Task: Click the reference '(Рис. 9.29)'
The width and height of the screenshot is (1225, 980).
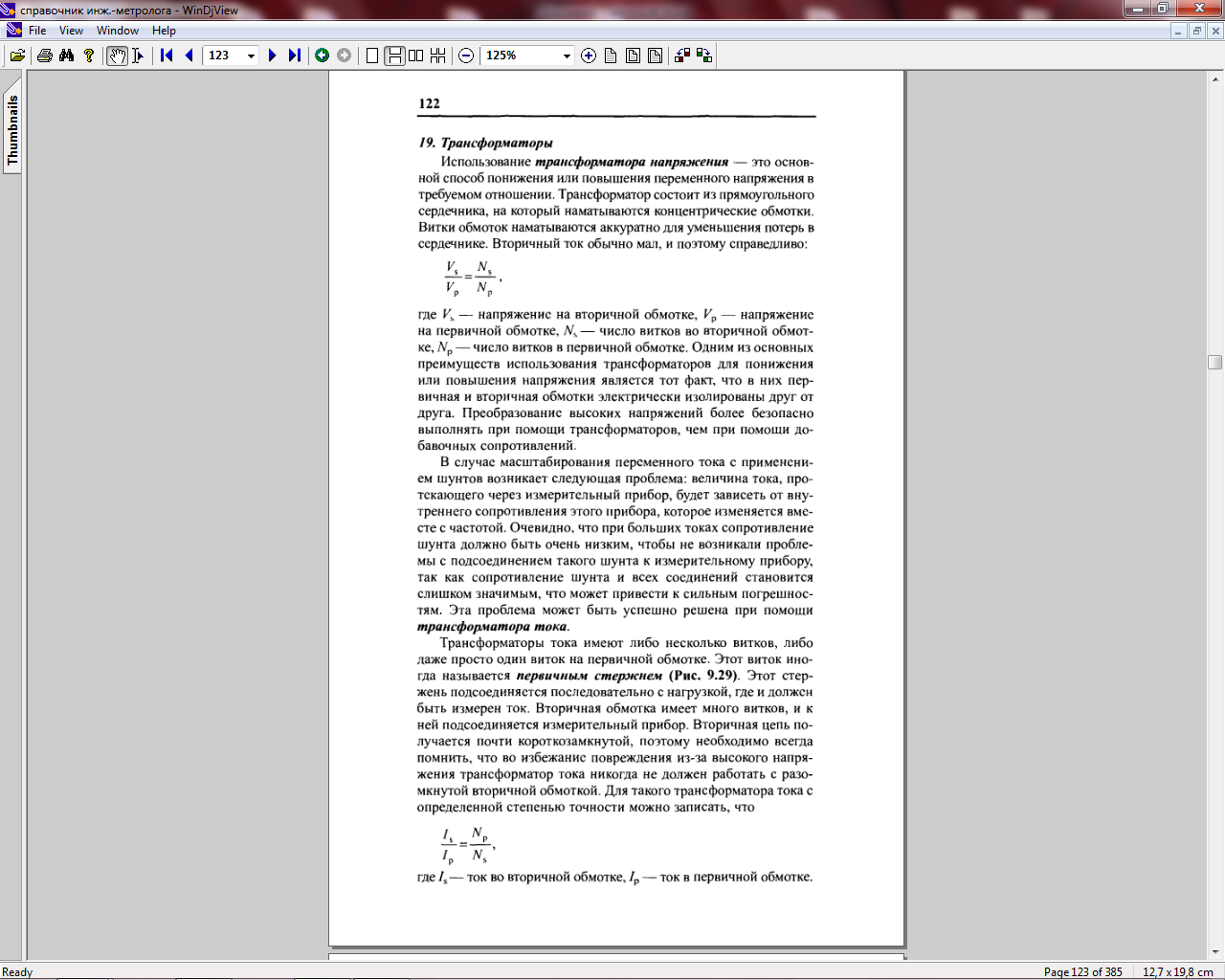Action: [703, 676]
